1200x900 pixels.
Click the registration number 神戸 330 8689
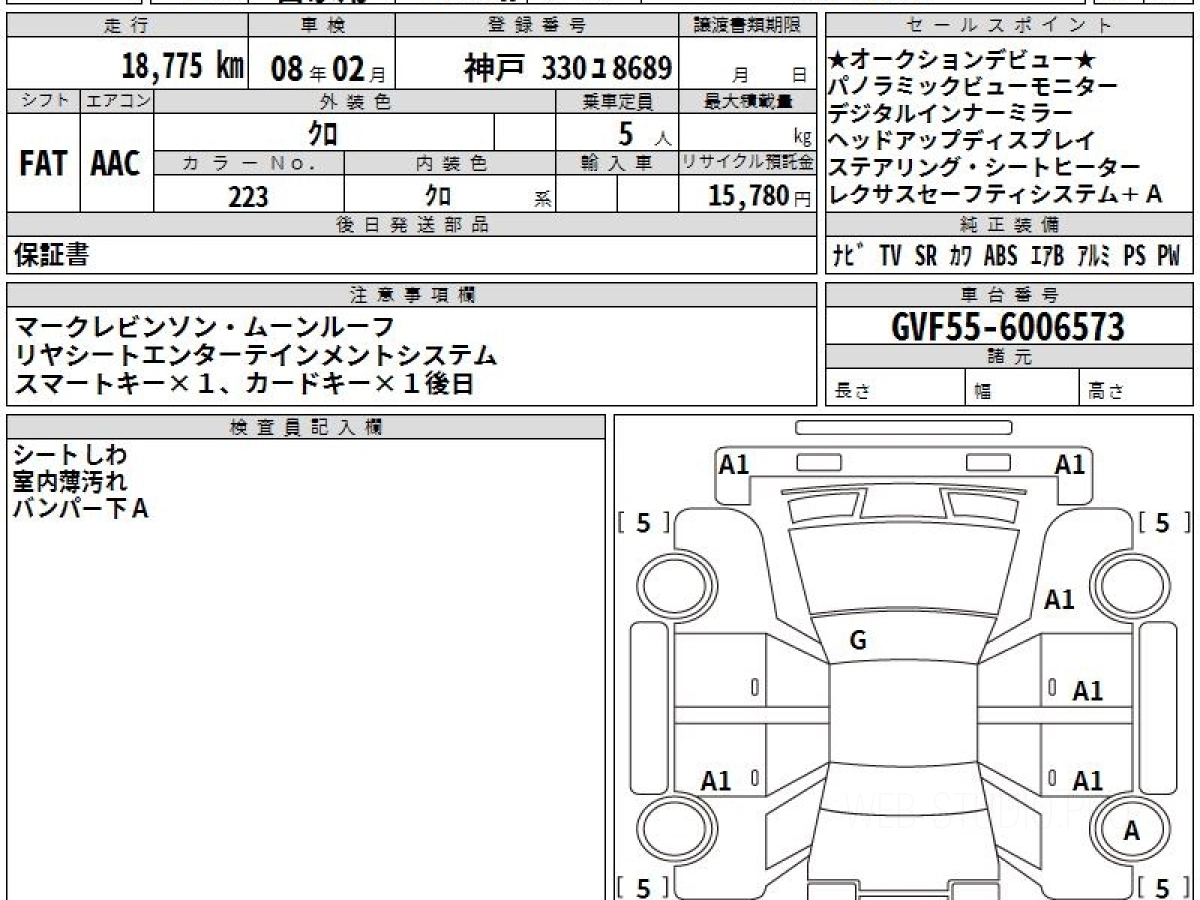pyautogui.click(x=567, y=68)
